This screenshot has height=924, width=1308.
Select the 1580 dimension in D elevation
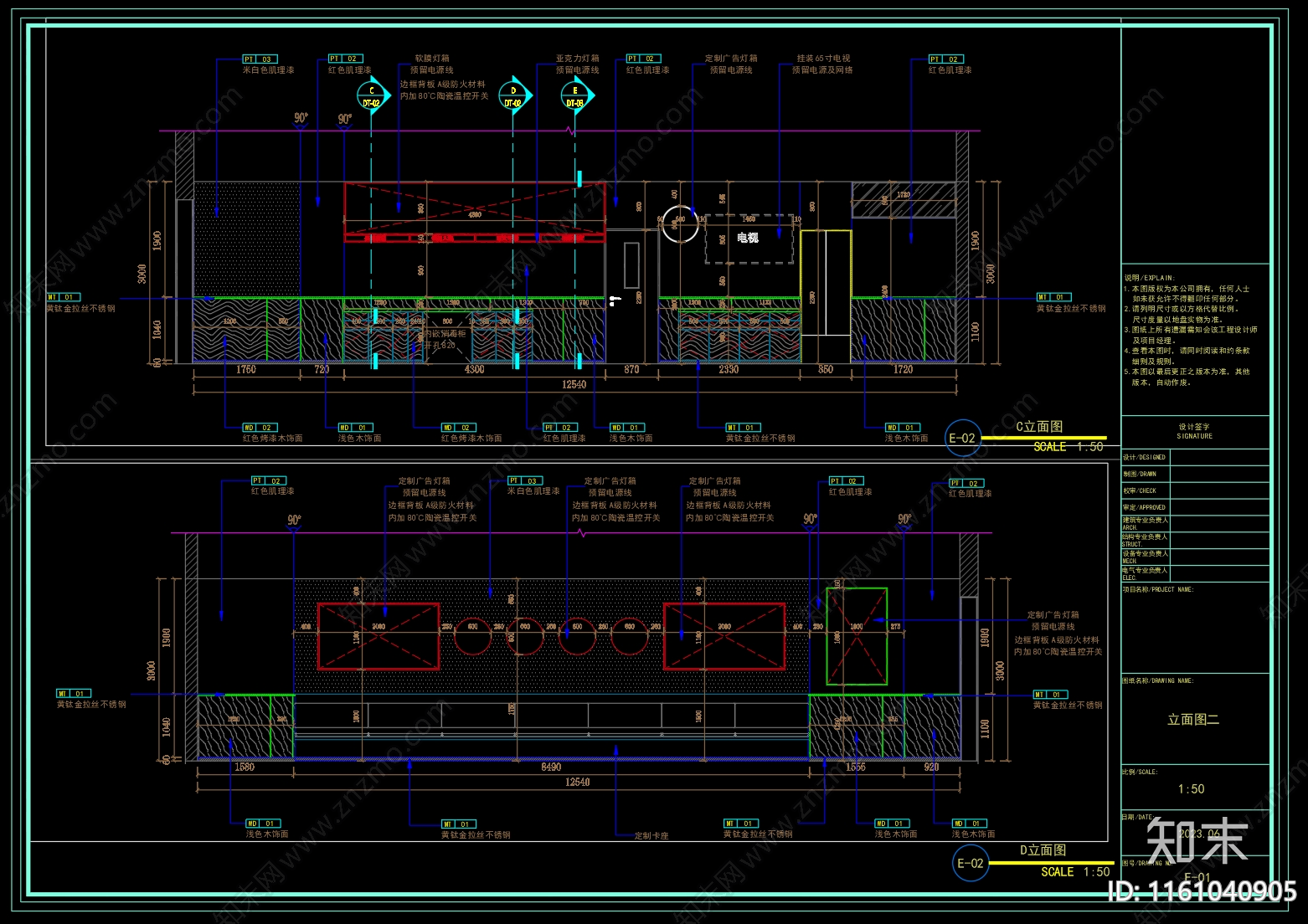point(245,767)
